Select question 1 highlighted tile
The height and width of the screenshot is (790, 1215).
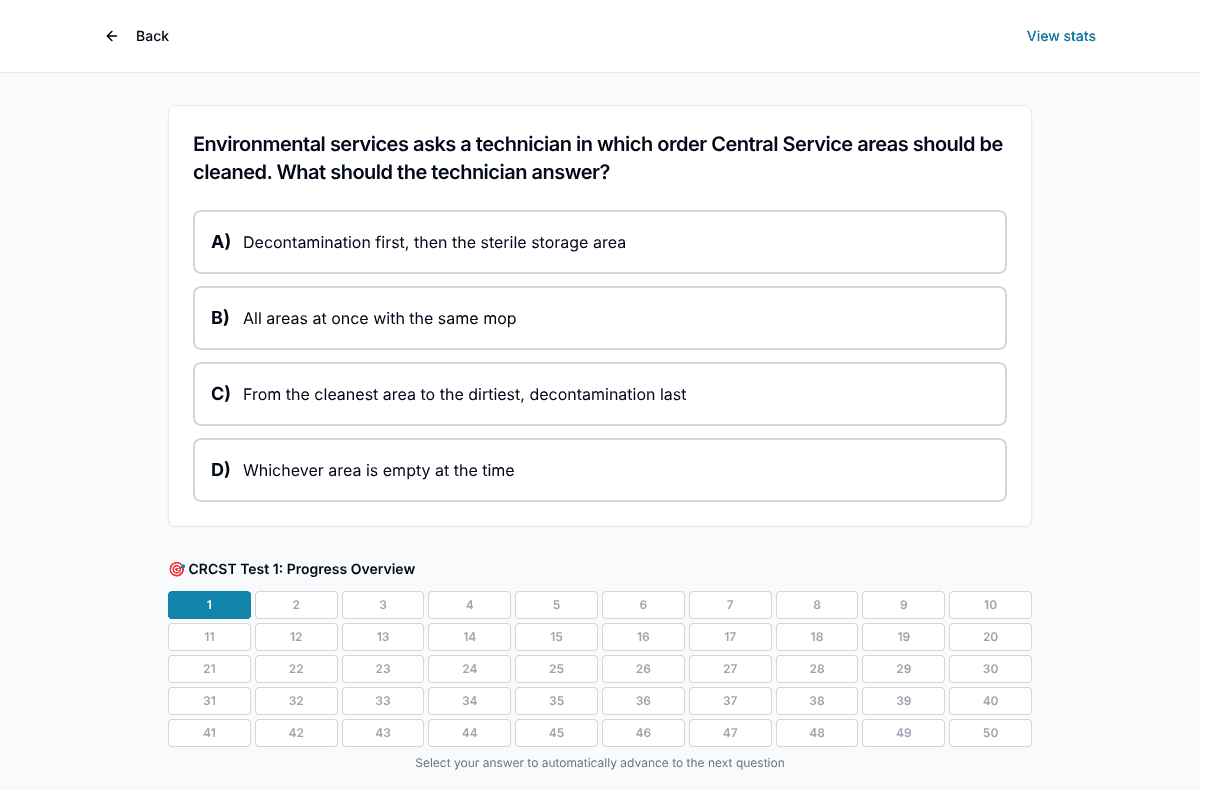209,605
